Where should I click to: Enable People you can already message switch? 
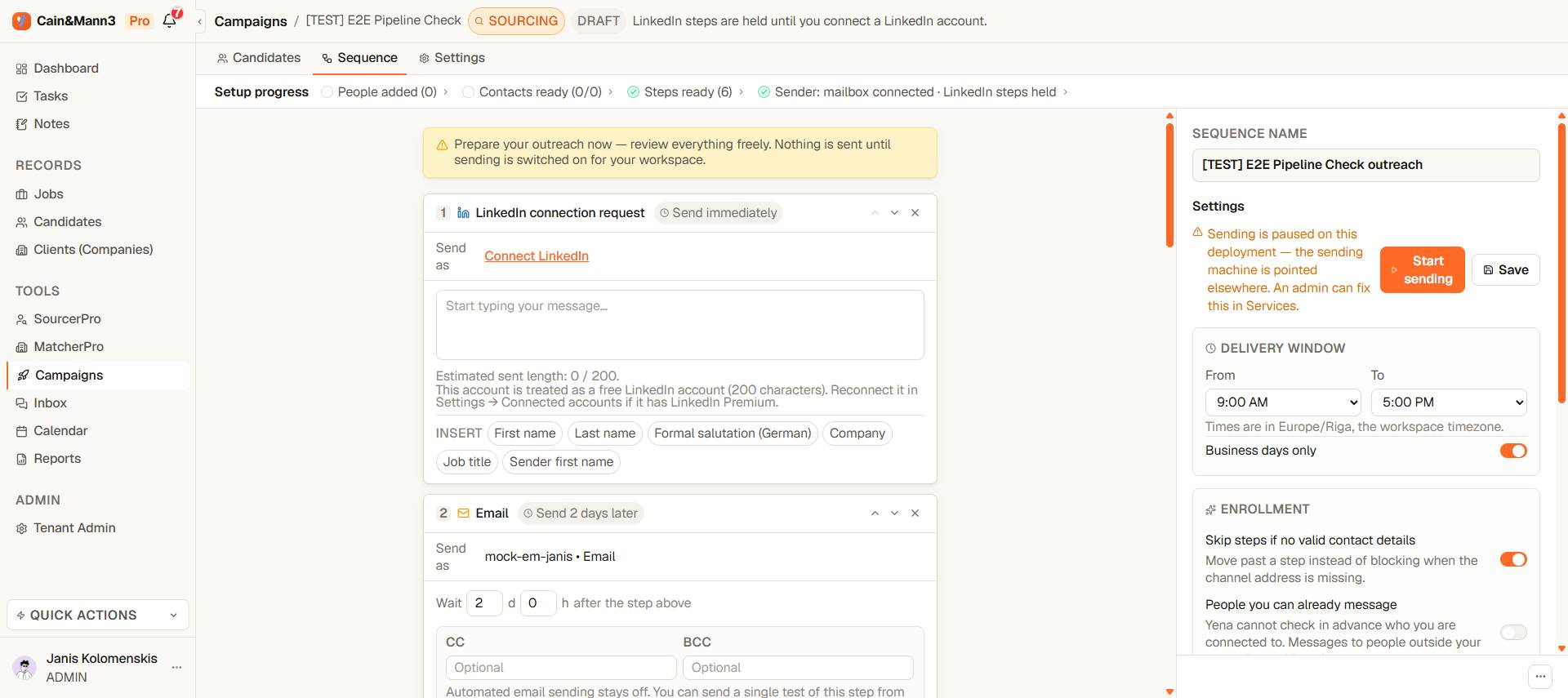coord(1513,633)
